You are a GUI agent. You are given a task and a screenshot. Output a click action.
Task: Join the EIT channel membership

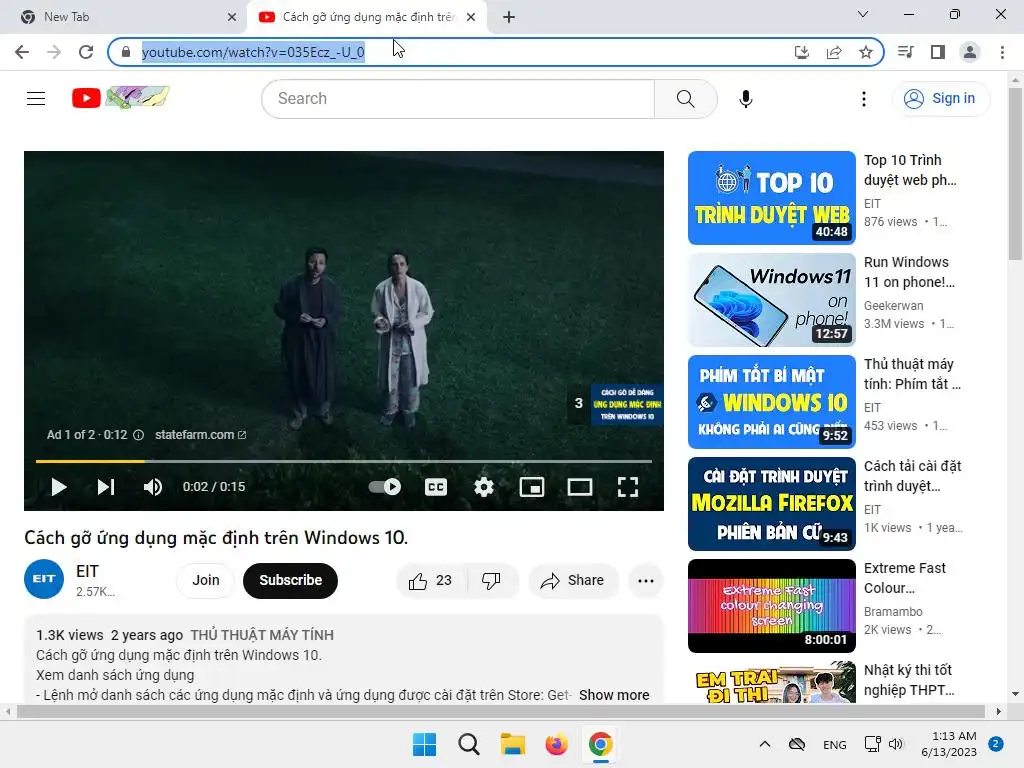pyautogui.click(x=206, y=581)
